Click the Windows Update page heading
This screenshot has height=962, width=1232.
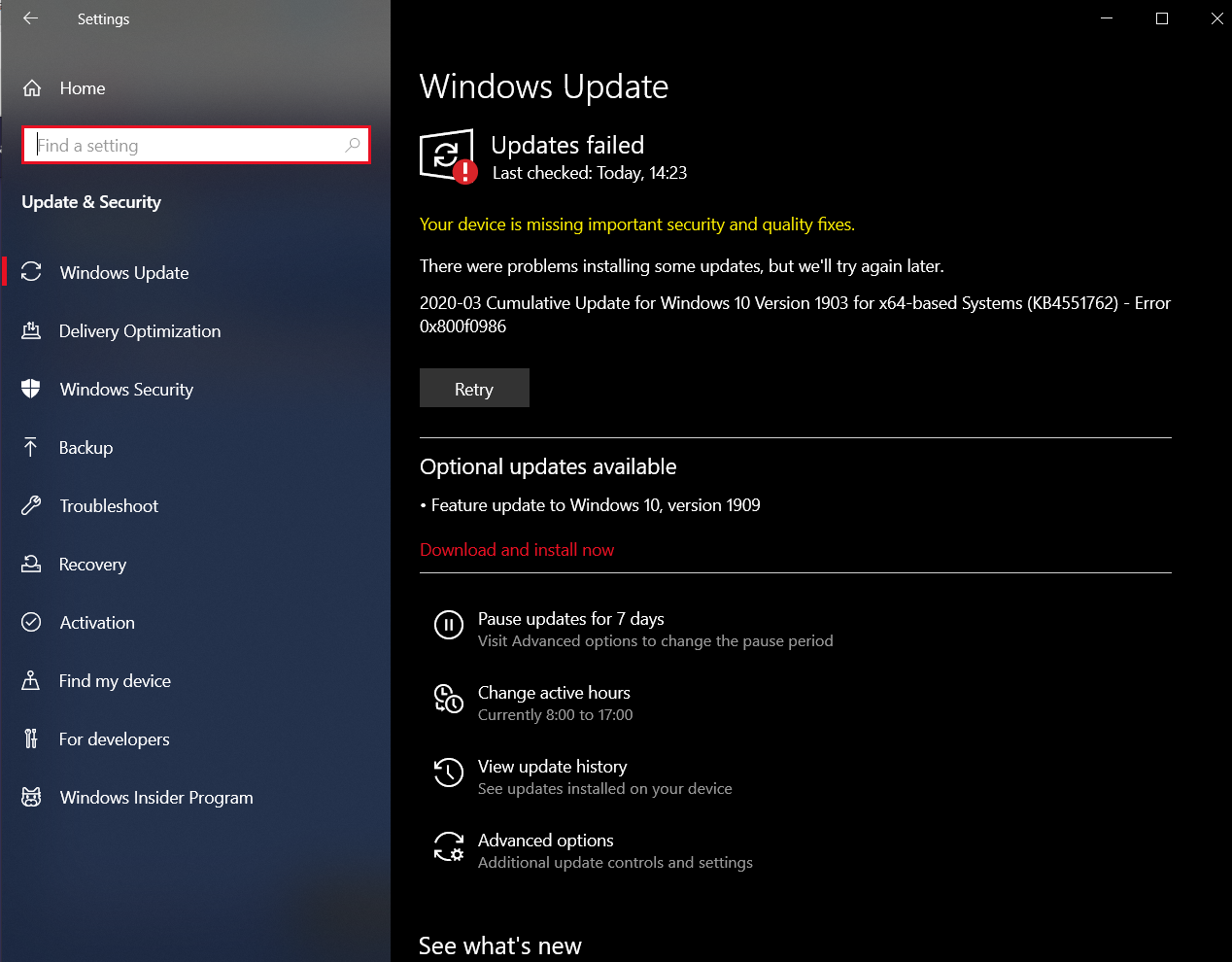pyautogui.click(x=544, y=86)
